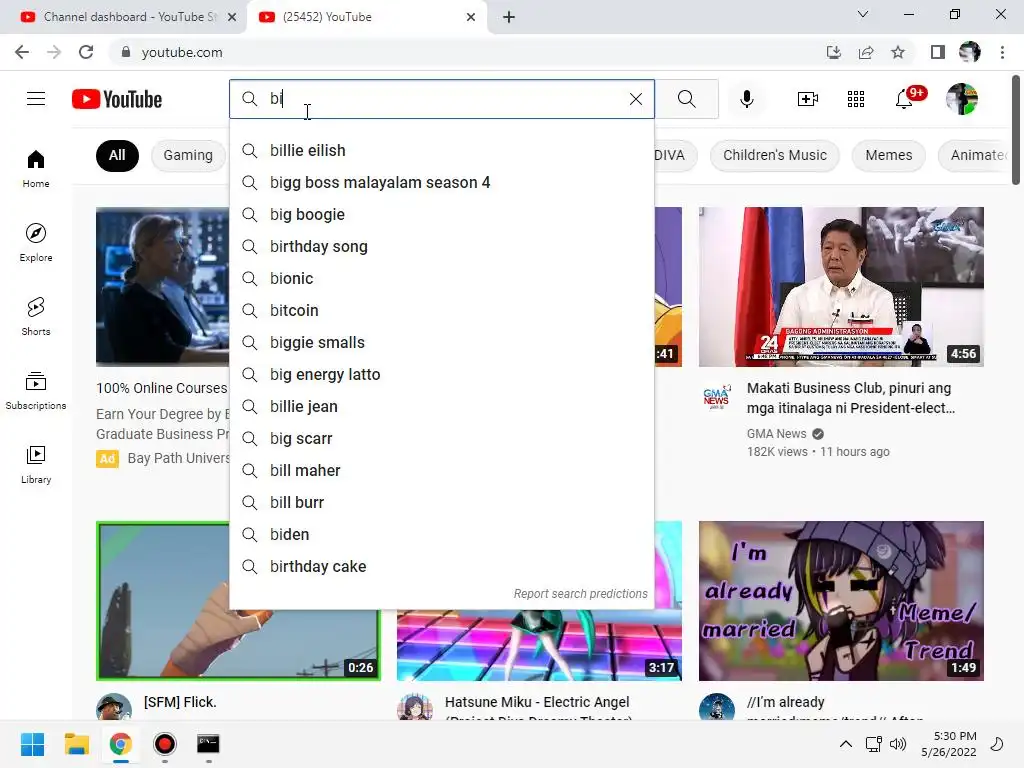
Task: Open the tab search dropdown arrow
Action: (863, 14)
